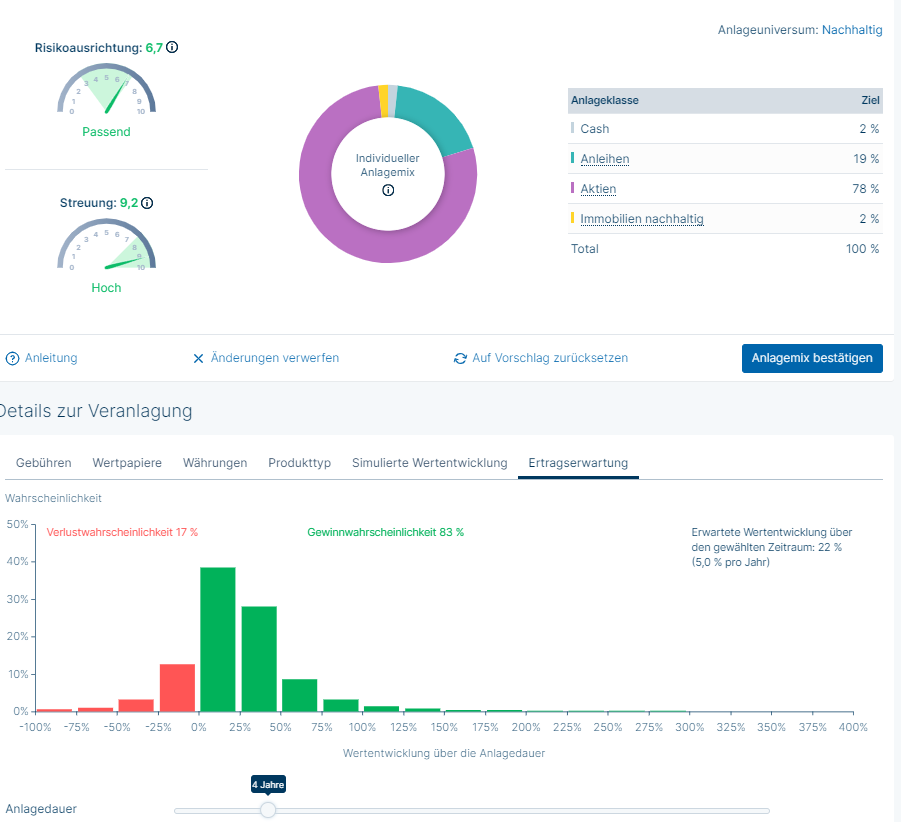The height and width of the screenshot is (822, 901).
Task: Click the refresh icon for Vorschlag zurücksetzen
Action: tap(460, 358)
